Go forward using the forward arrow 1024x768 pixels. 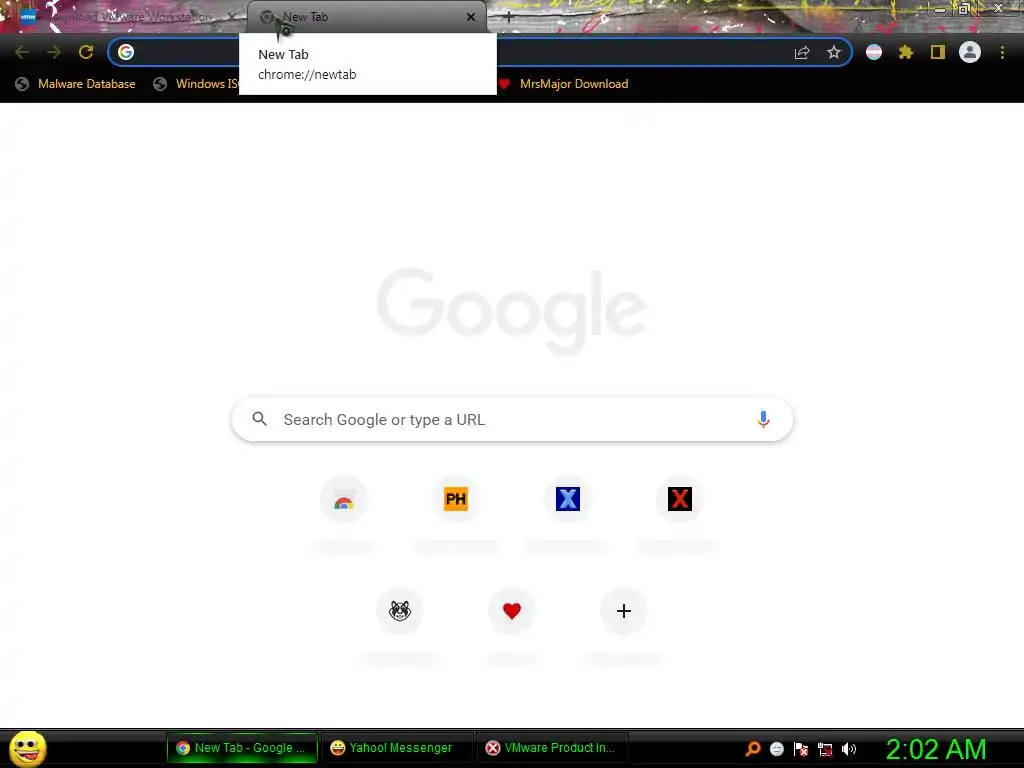54,52
